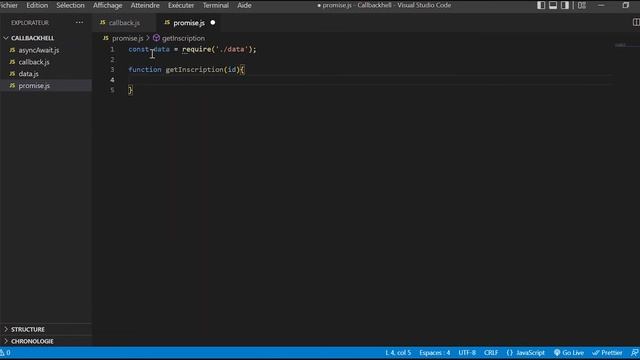Change indentation via Espaces : 4
The height and width of the screenshot is (360, 640).
(x=434, y=353)
